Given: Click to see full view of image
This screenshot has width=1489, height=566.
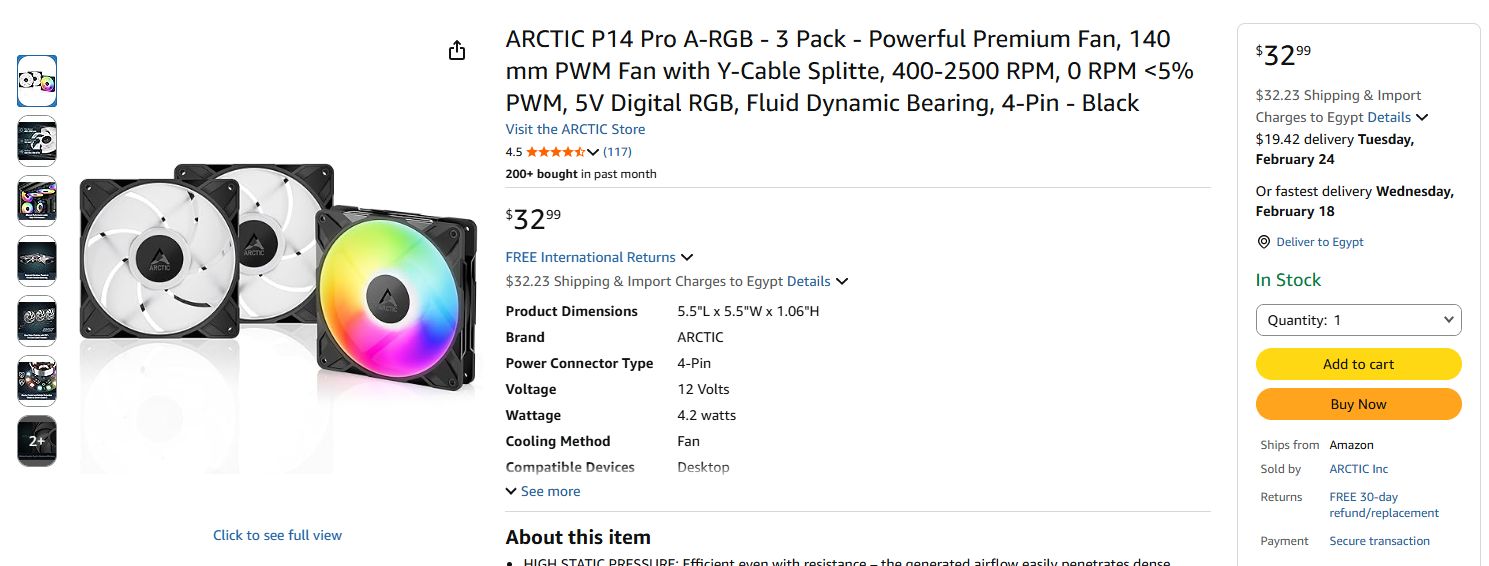Looking at the screenshot, I should click(x=277, y=535).
